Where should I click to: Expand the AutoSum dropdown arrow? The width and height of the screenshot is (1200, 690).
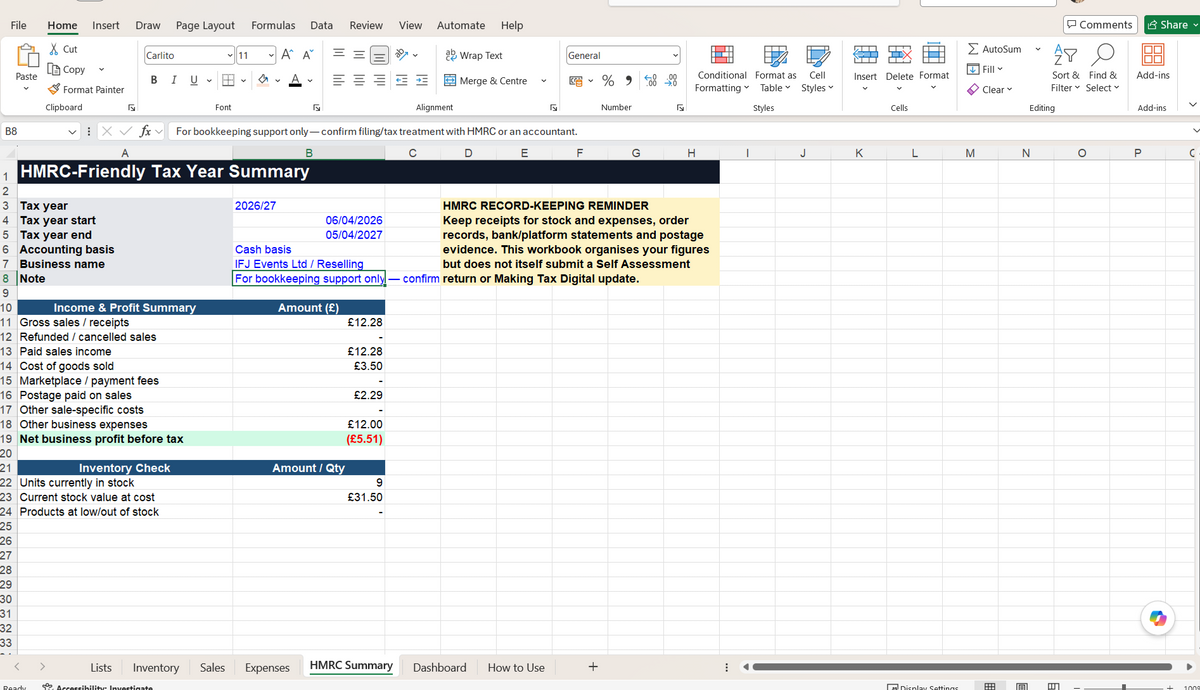coord(1037,48)
